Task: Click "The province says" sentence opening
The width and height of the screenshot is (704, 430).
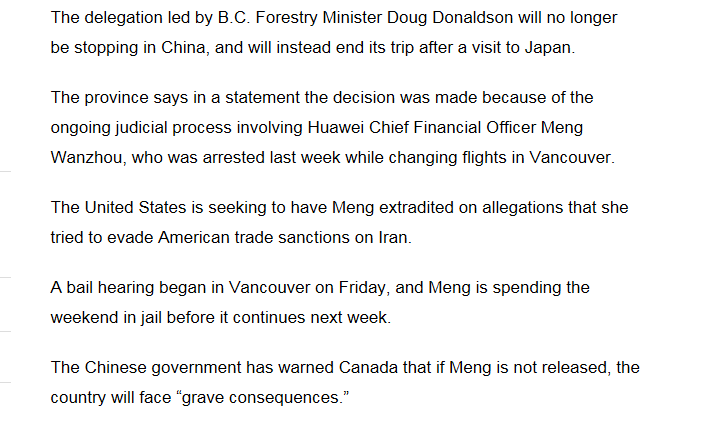Action: tap(119, 97)
